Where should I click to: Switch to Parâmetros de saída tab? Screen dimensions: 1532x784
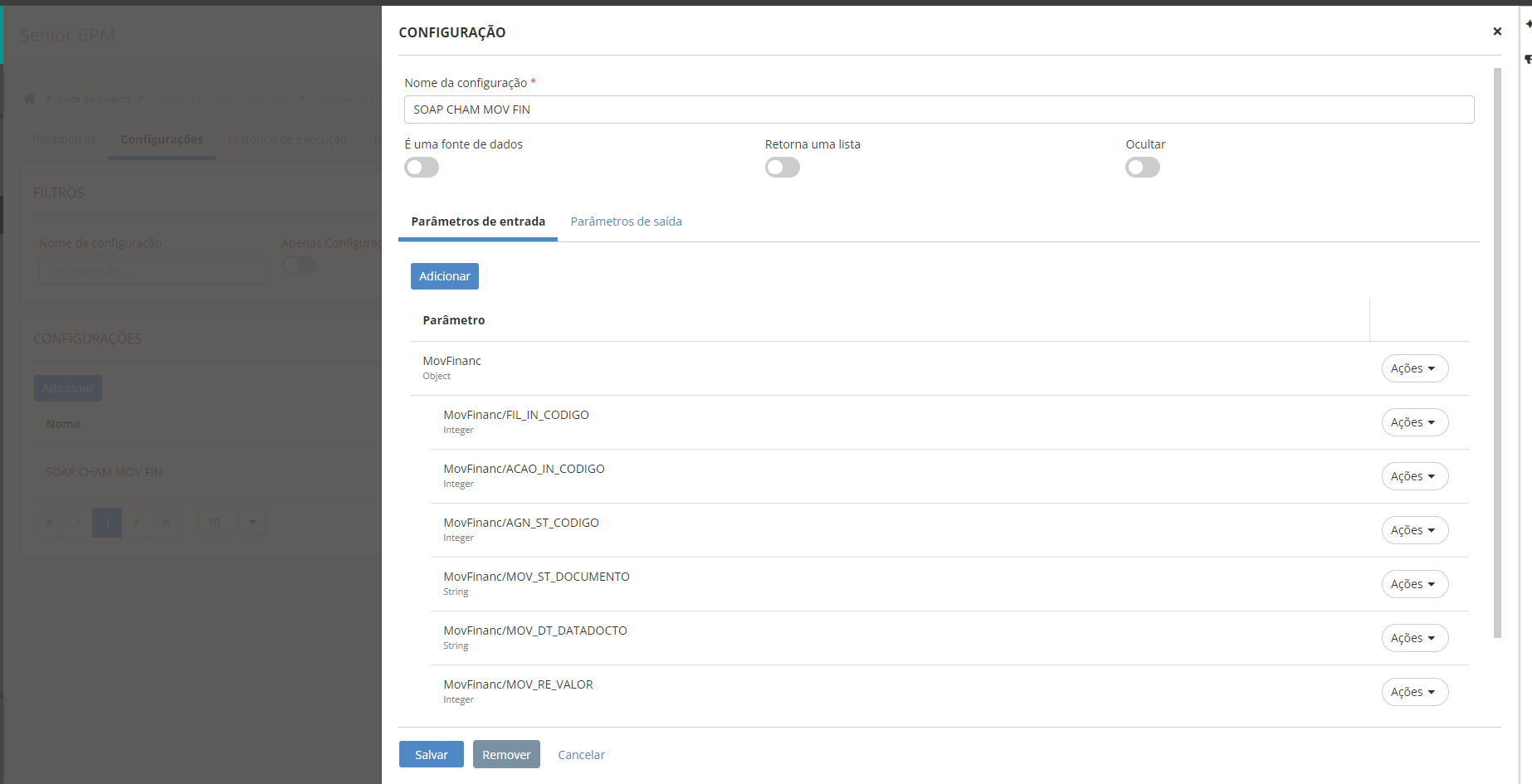point(626,222)
